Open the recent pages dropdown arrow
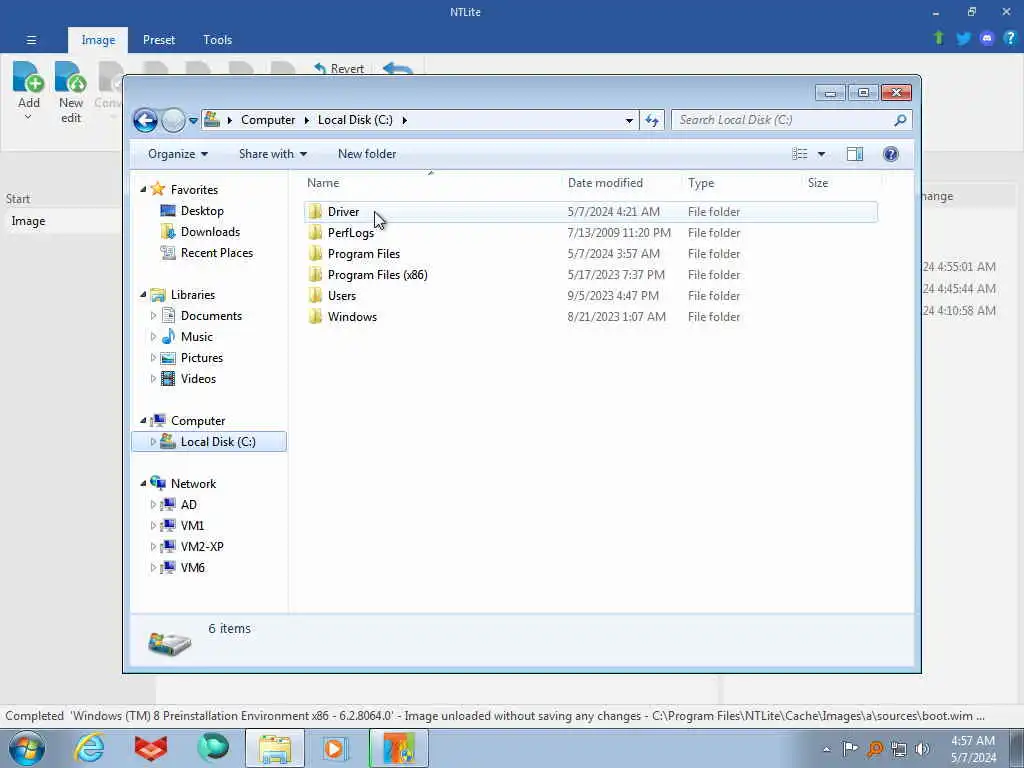This screenshot has width=1024, height=768. tap(193, 120)
